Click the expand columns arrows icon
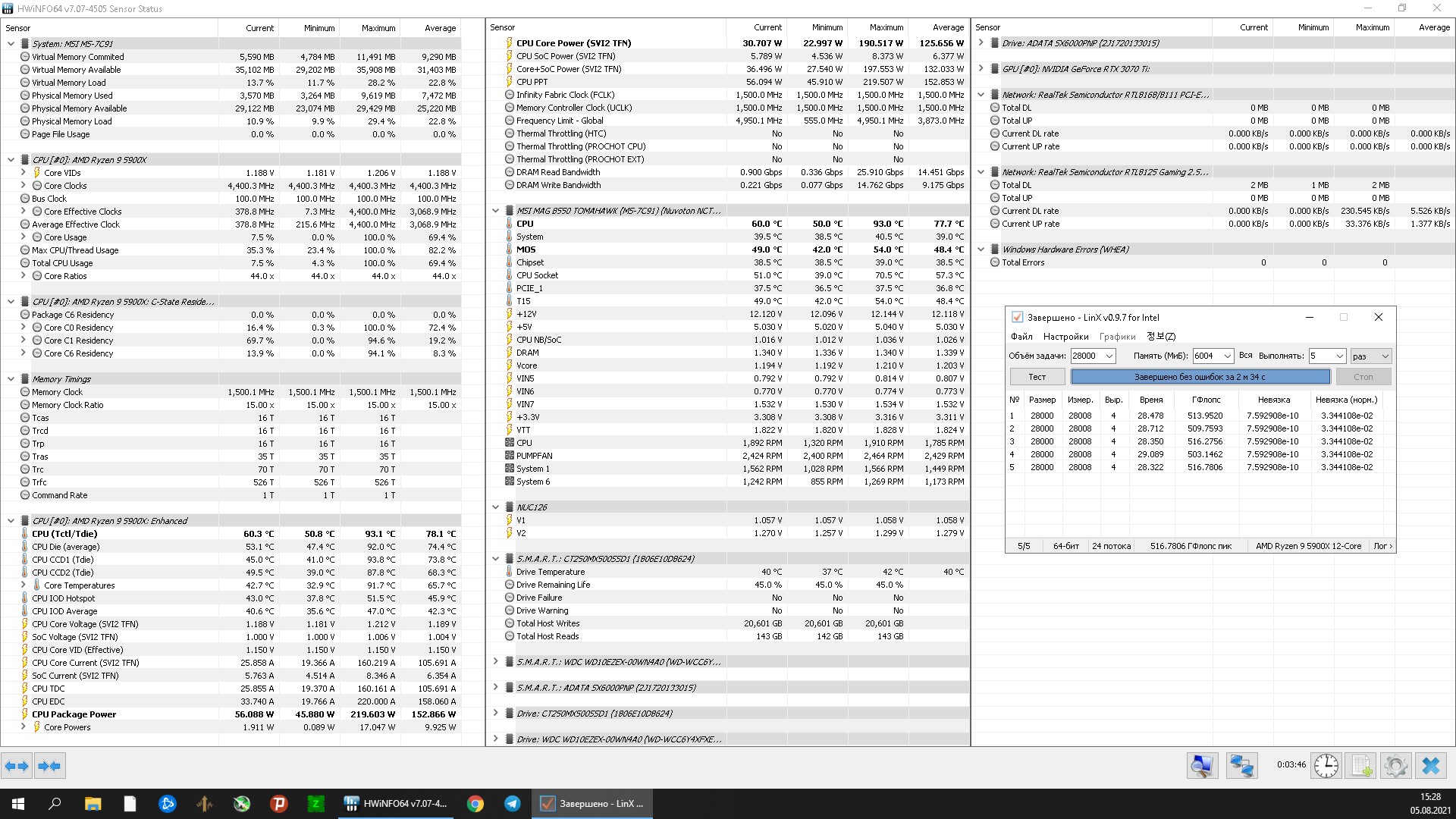The height and width of the screenshot is (819, 1456). pyautogui.click(x=17, y=766)
